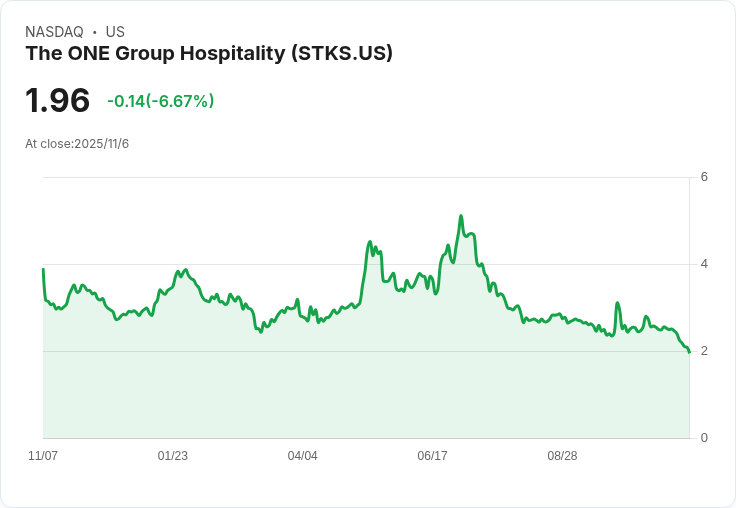Click the starting point of the price line
The image size is (736, 508).
43,269
